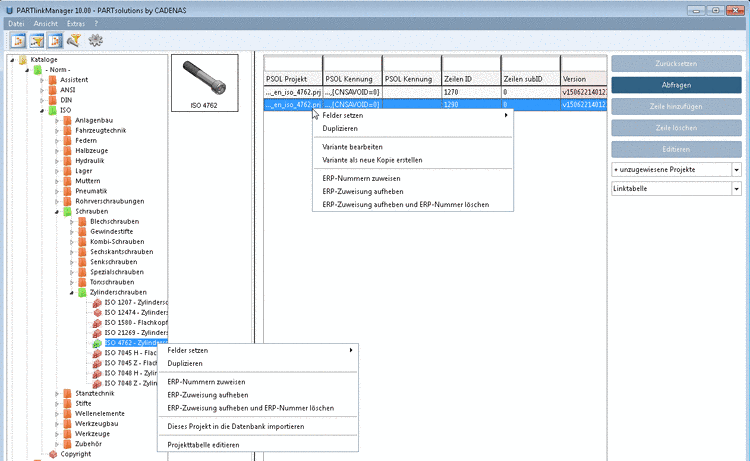Click the filter funnel toolbar icon
750x461 pixels.
click(74, 41)
